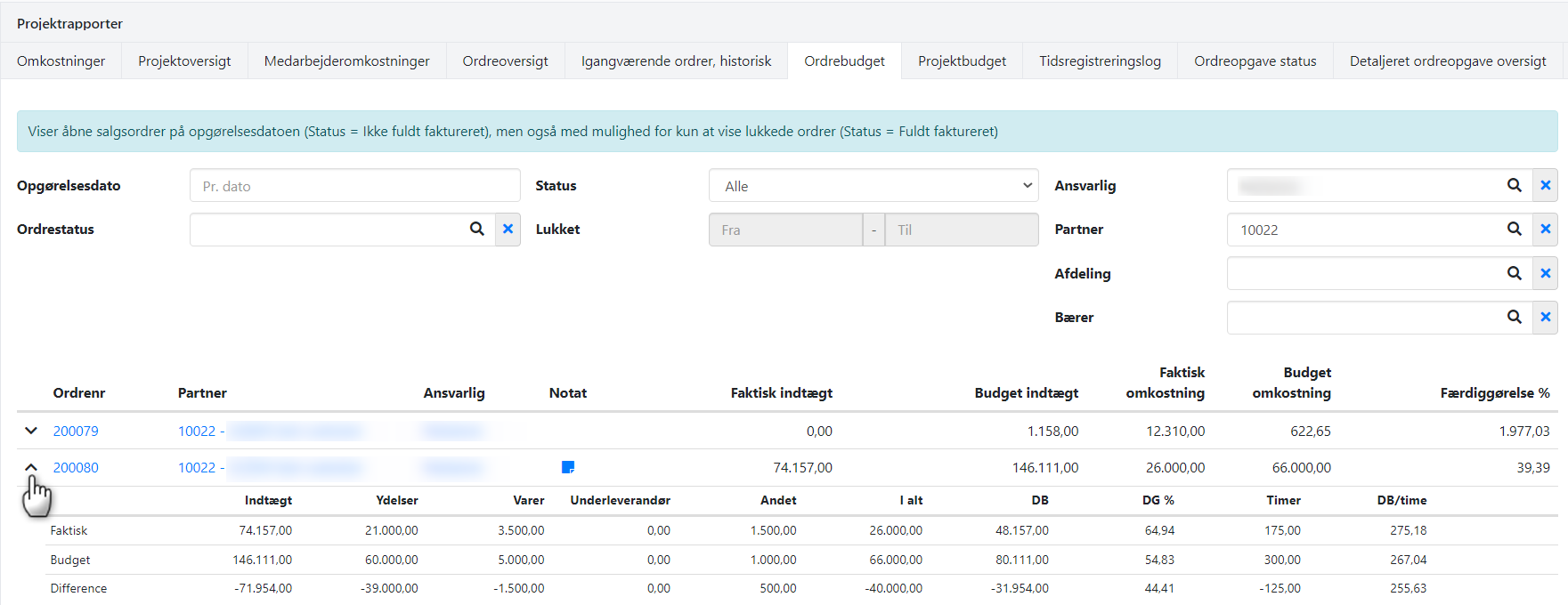Viewport: 1568px width, 605px height.
Task: Select the Ordrebudget tab
Action: pyautogui.click(x=844, y=60)
